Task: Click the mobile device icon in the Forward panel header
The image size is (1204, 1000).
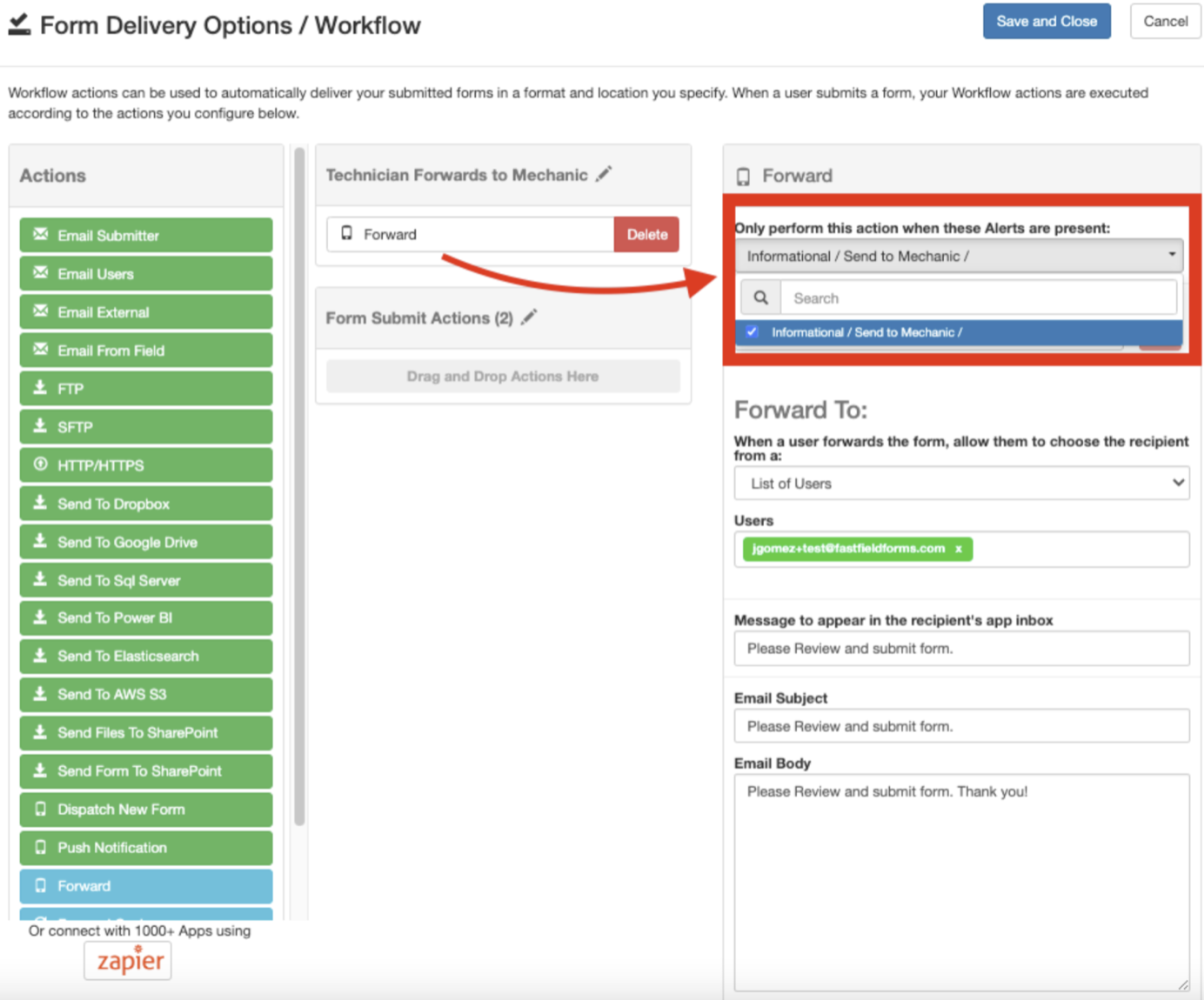Action: (x=746, y=175)
